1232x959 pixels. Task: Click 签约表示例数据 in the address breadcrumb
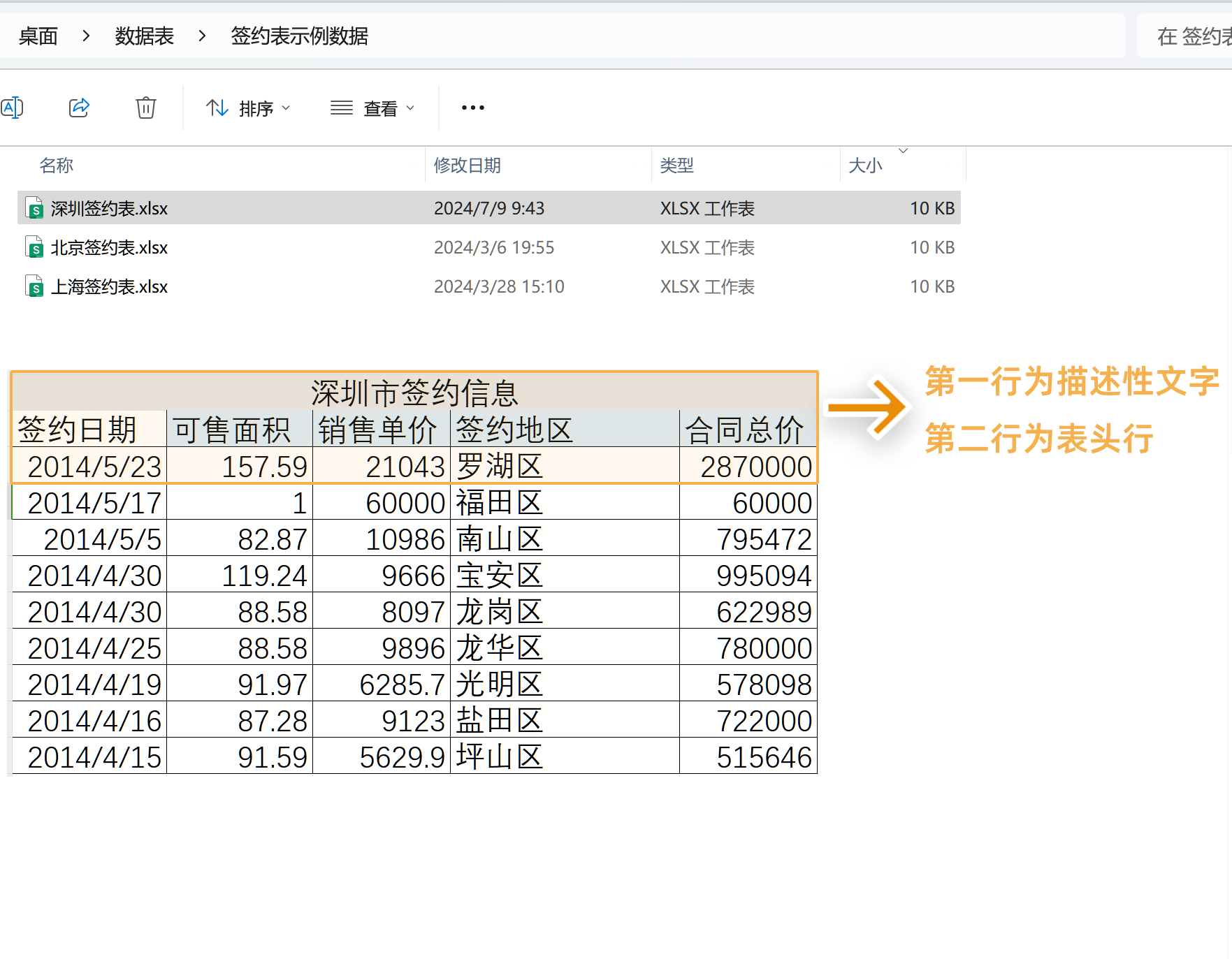coord(300,36)
